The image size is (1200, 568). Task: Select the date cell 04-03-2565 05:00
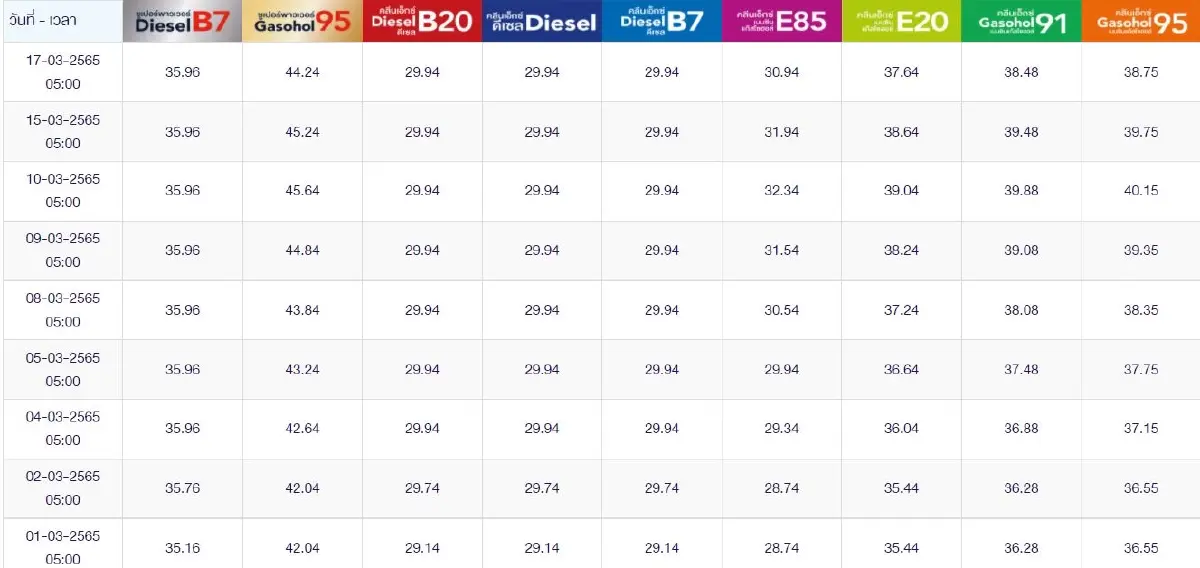pyautogui.click(x=63, y=428)
